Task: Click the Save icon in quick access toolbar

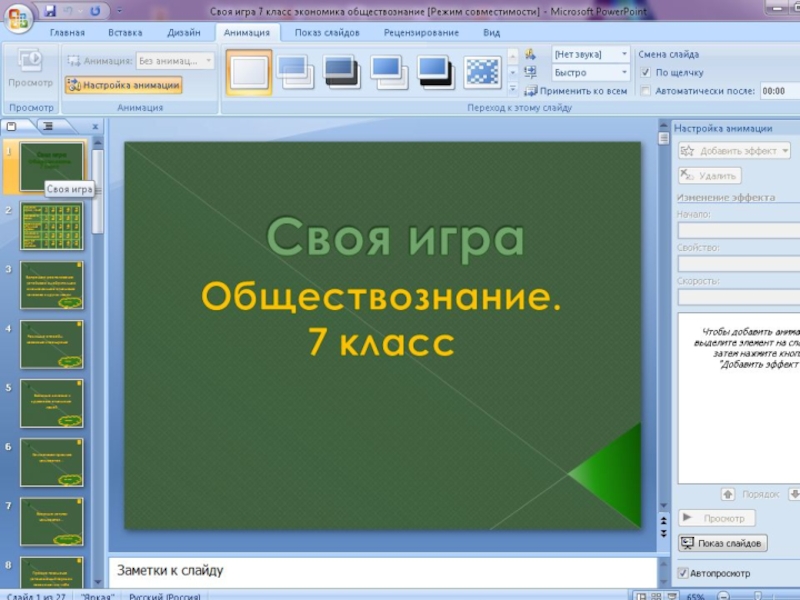Action: (x=50, y=12)
